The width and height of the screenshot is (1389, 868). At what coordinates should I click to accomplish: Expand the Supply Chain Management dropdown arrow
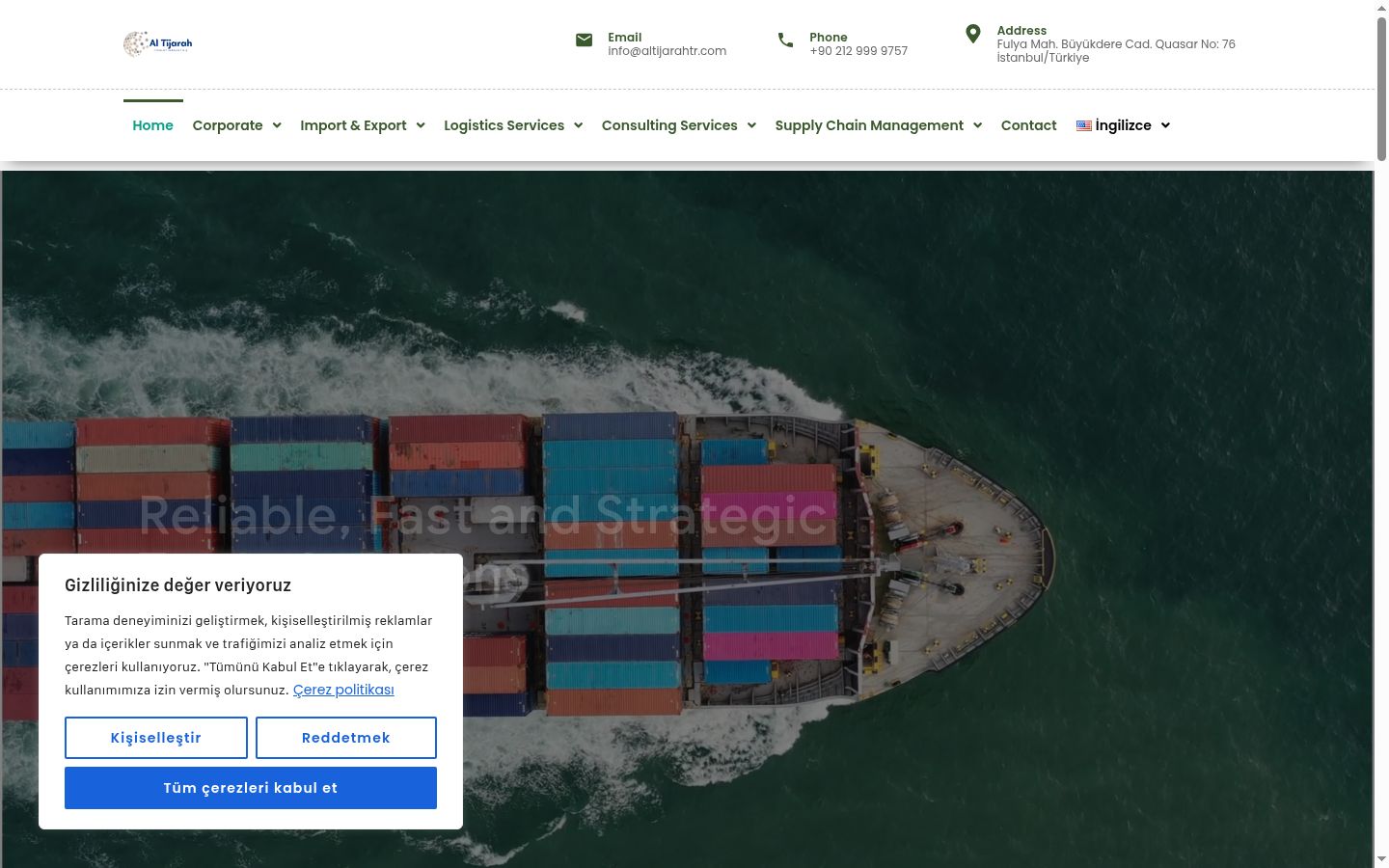[977, 125]
